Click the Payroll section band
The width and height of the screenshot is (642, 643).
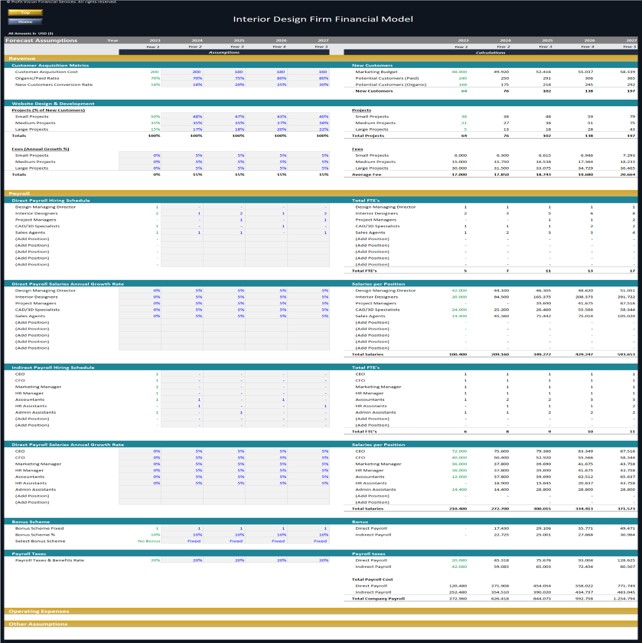pos(321,194)
